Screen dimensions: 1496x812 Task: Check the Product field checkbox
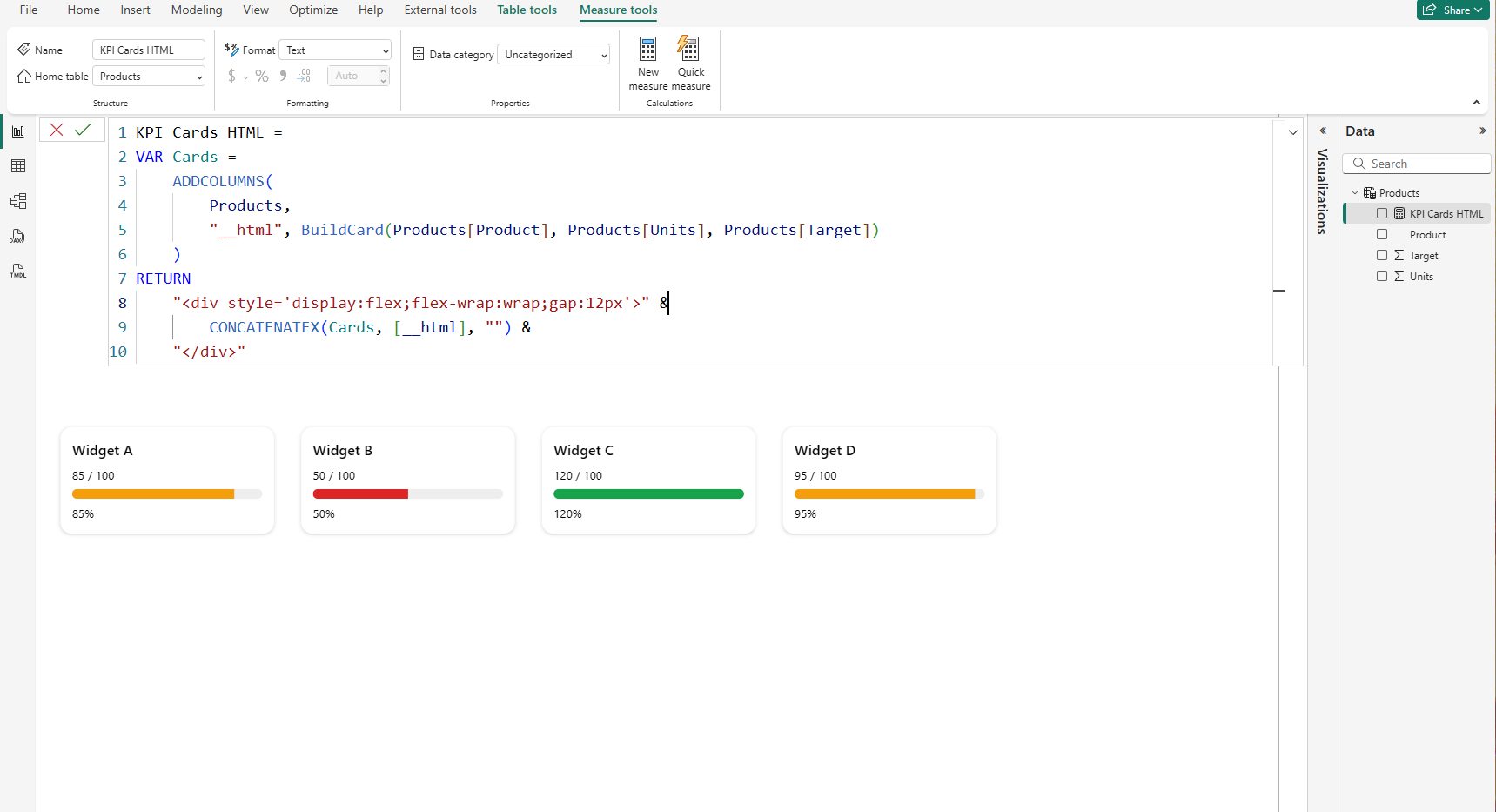1382,234
